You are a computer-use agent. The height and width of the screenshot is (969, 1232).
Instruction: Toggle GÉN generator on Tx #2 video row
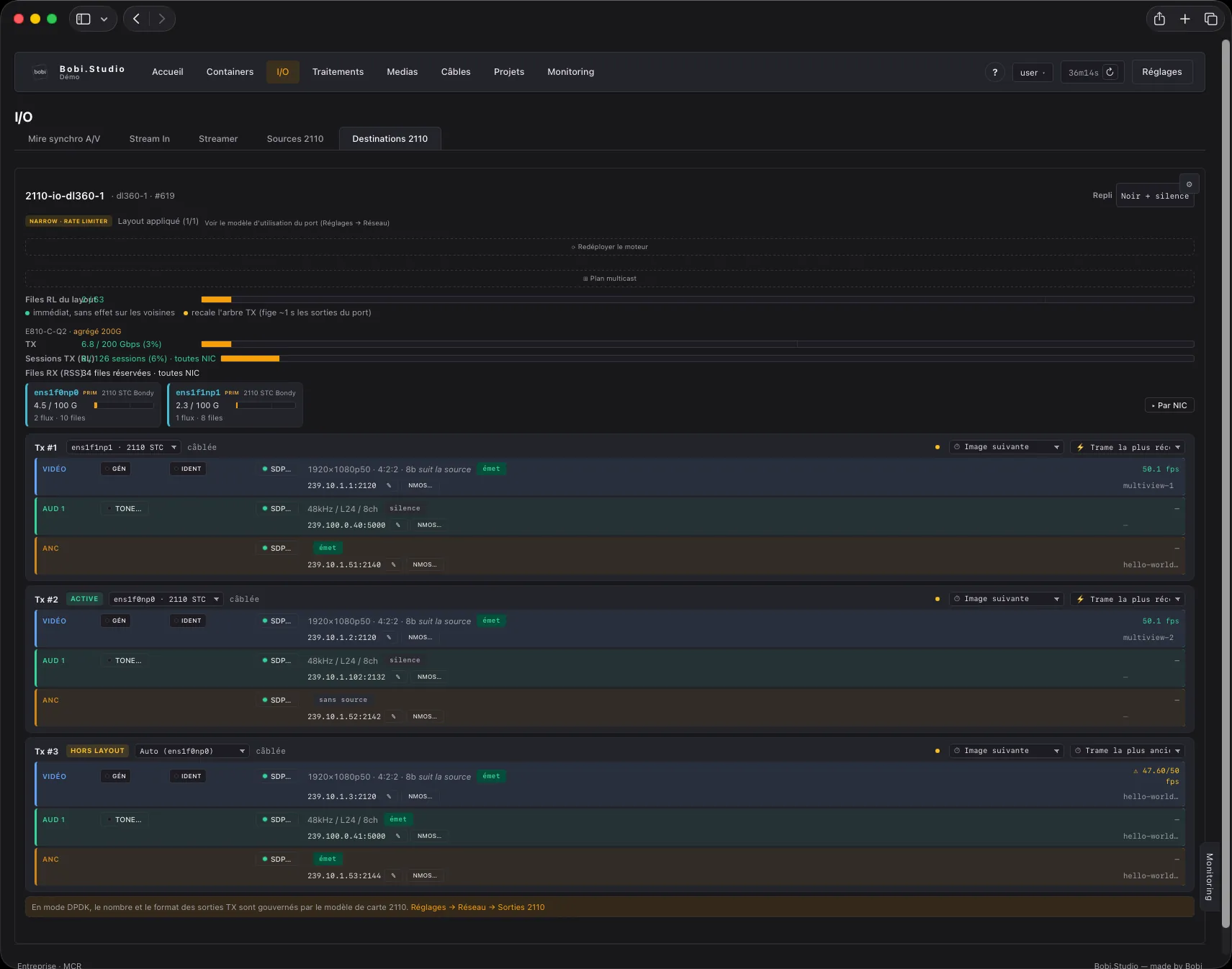coord(116,621)
